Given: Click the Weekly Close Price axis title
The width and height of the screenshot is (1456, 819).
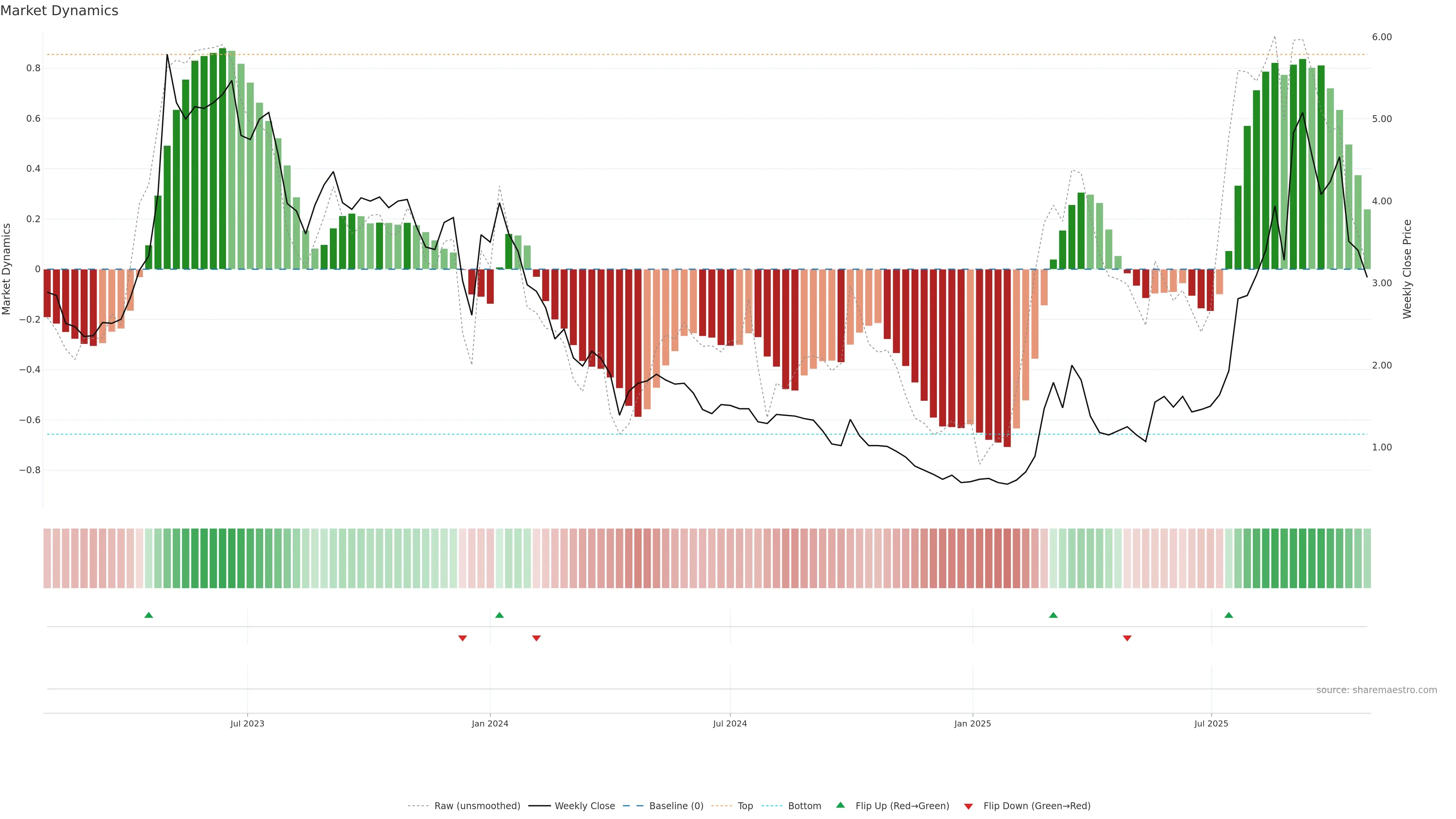Looking at the screenshot, I should pyautogui.click(x=1407, y=269).
